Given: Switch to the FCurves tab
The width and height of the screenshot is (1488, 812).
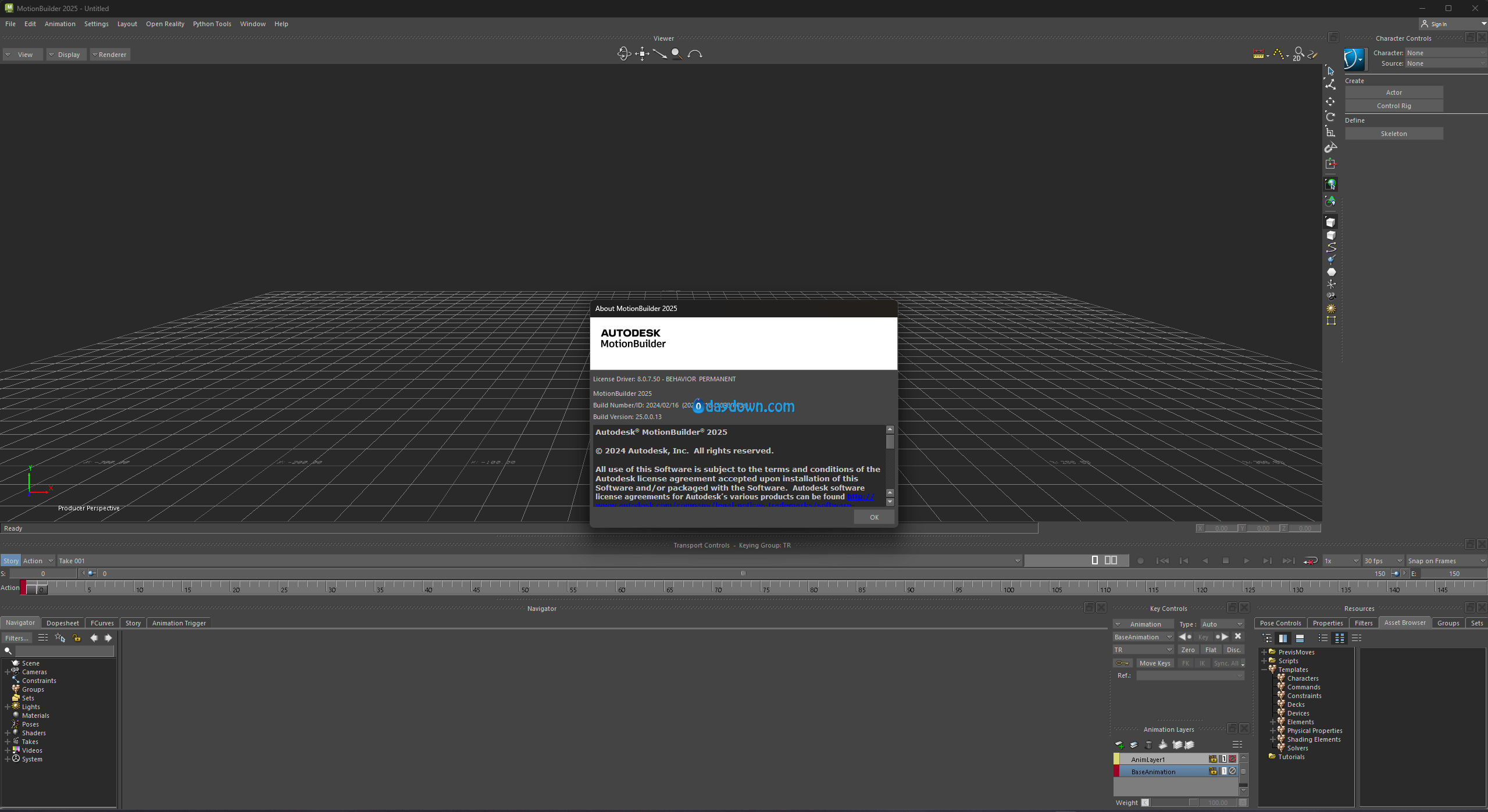Looking at the screenshot, I should pyautogui.click(x=102, y=623).
